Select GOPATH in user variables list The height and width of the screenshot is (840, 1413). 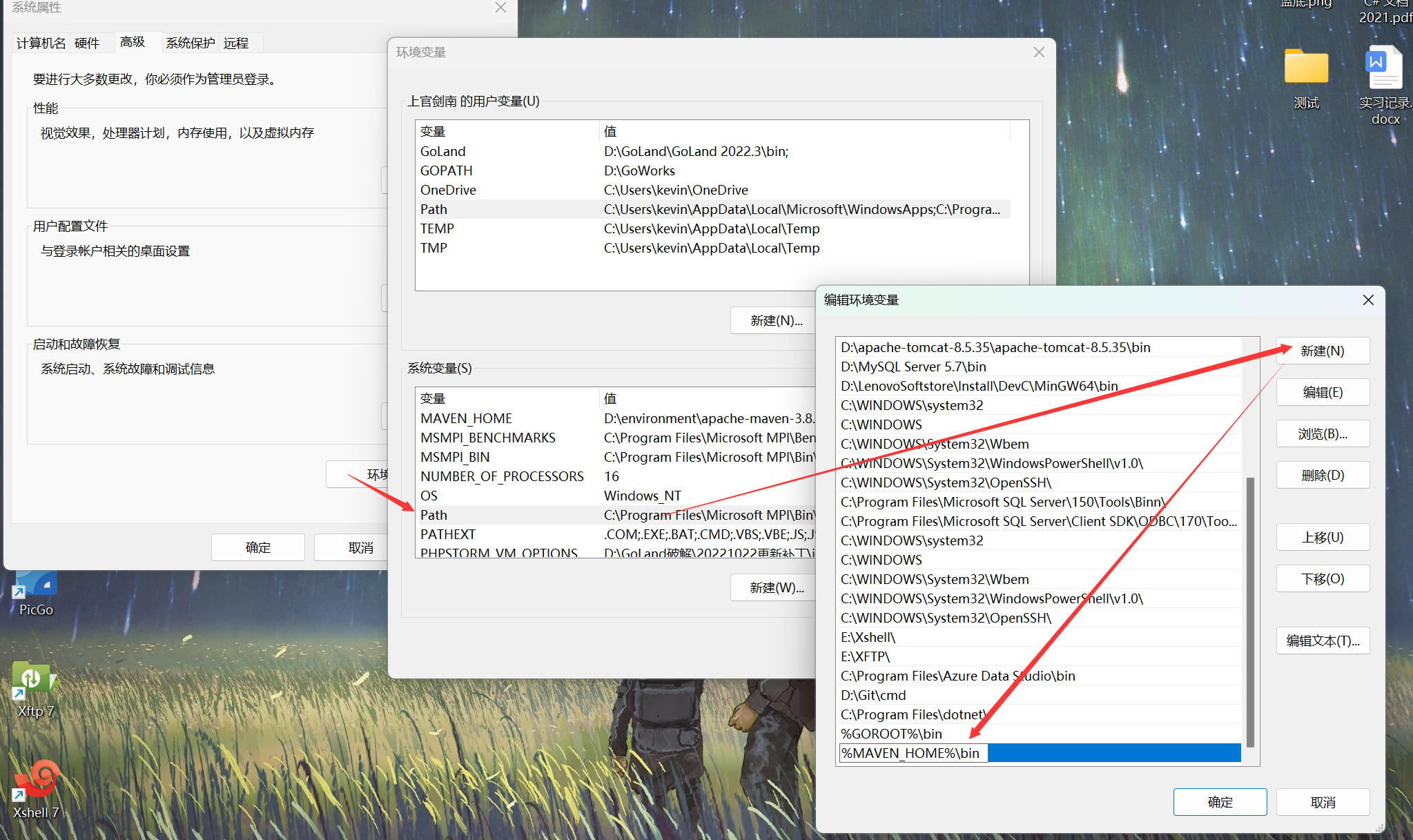click(447, 170)
